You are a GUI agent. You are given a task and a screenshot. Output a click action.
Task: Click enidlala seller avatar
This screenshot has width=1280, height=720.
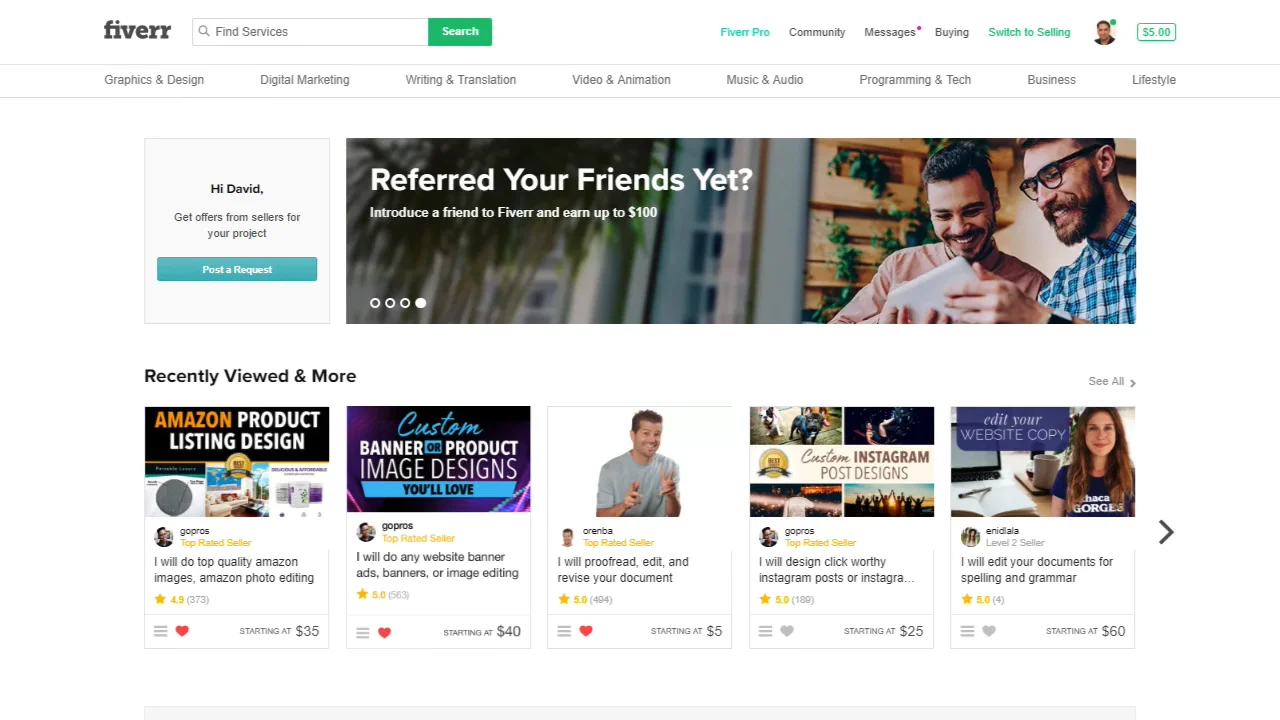pyautogui.click(x=970, y=537)
